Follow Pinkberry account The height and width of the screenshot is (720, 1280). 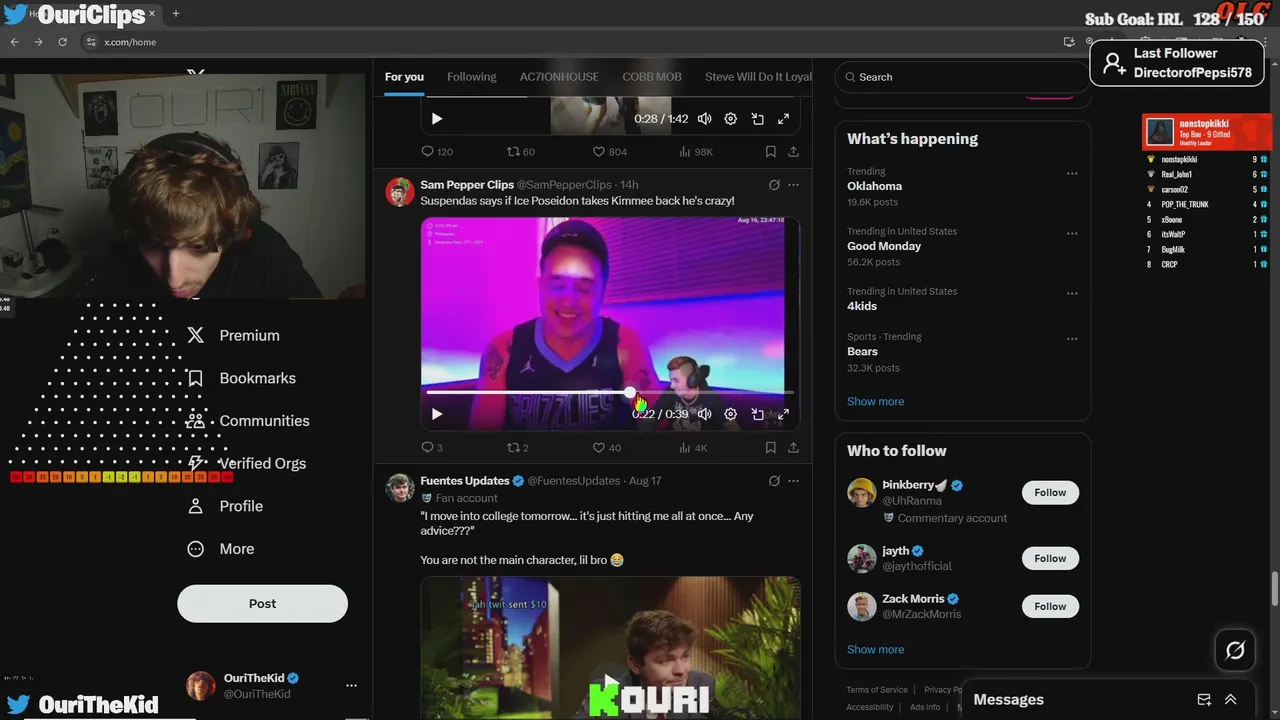tap(1050, 492)
